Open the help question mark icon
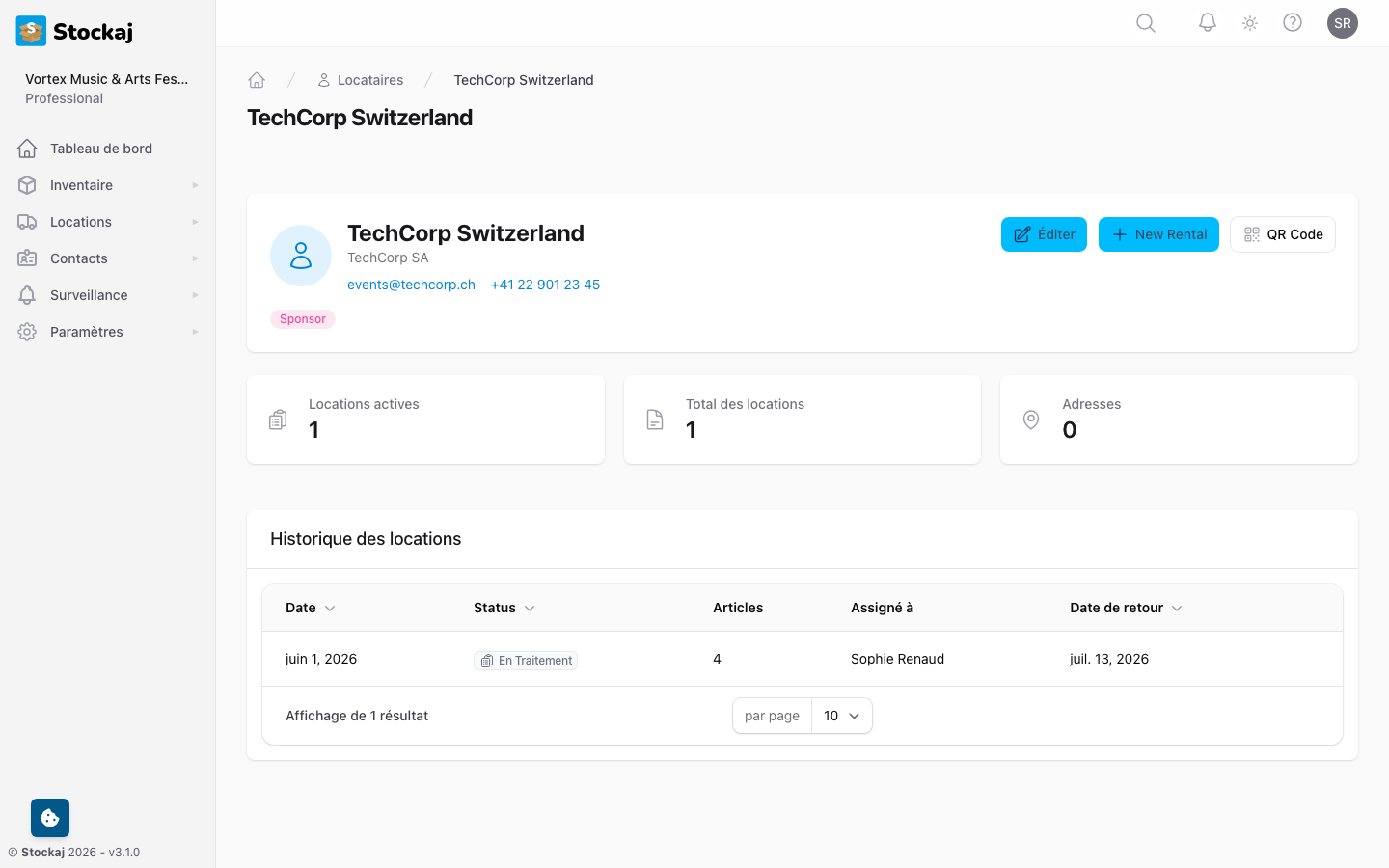This screenshot has width=1389, height=868. (1293, 23)
